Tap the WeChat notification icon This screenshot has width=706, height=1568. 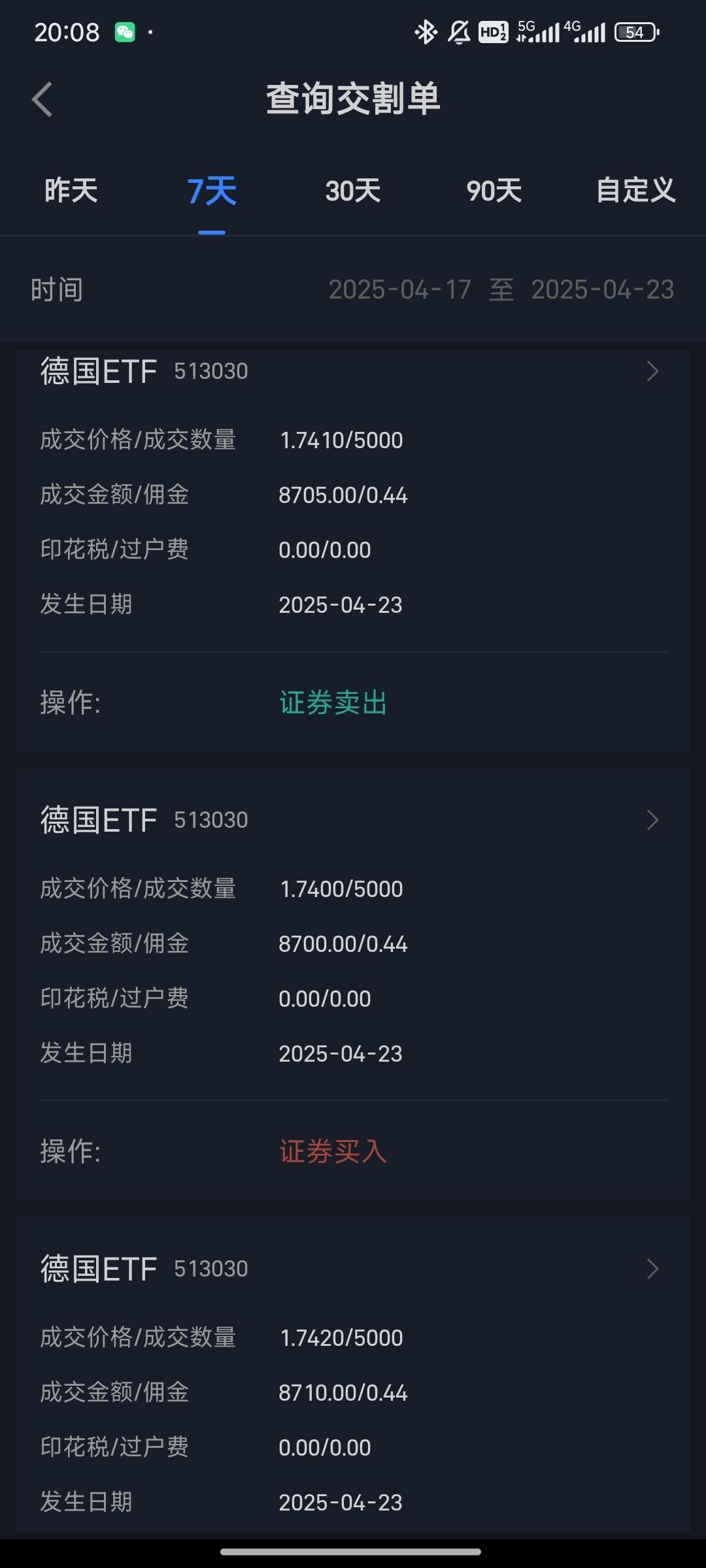coord(125,32)
